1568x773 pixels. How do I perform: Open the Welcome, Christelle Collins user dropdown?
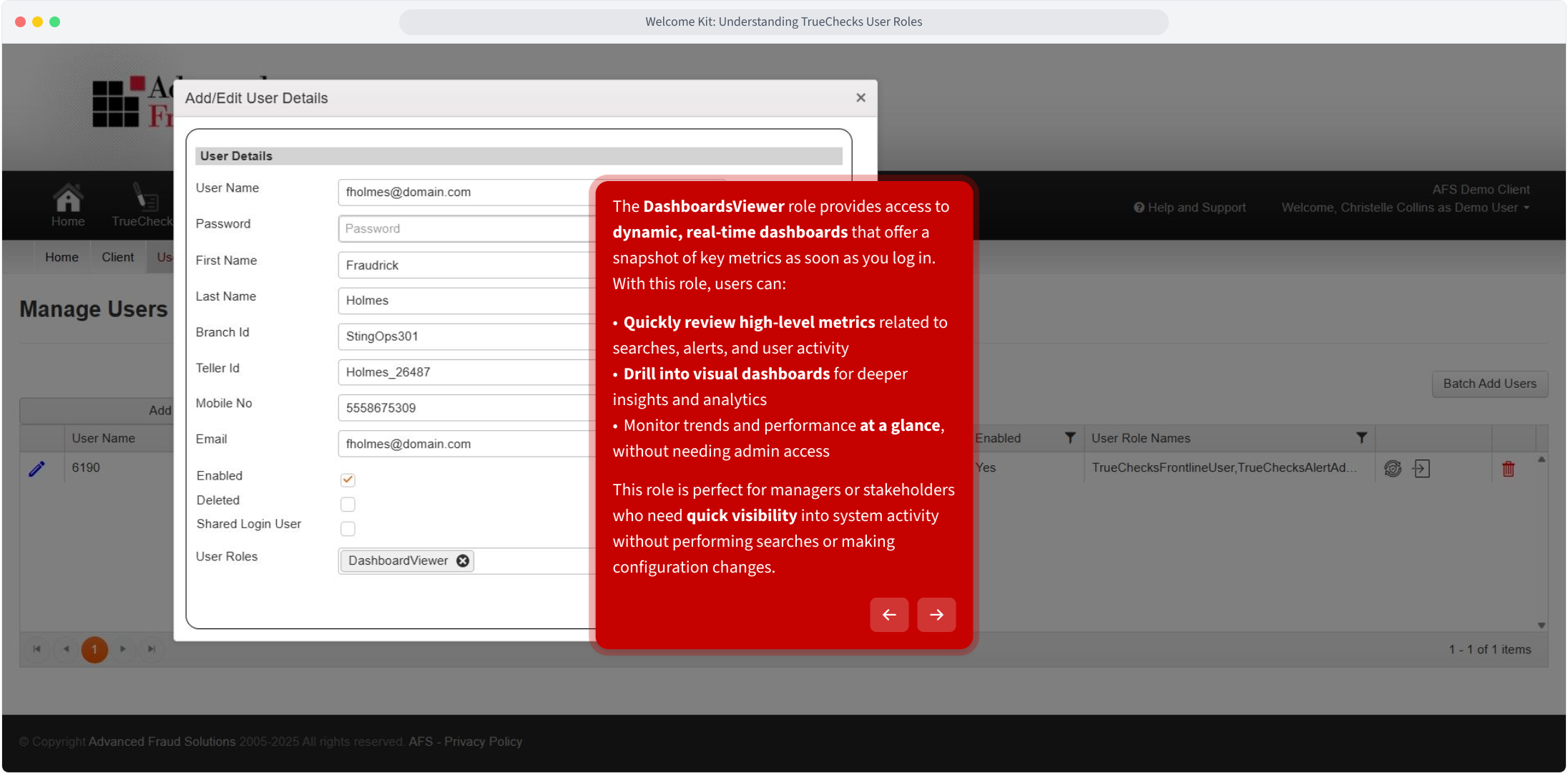(1406, 208)
